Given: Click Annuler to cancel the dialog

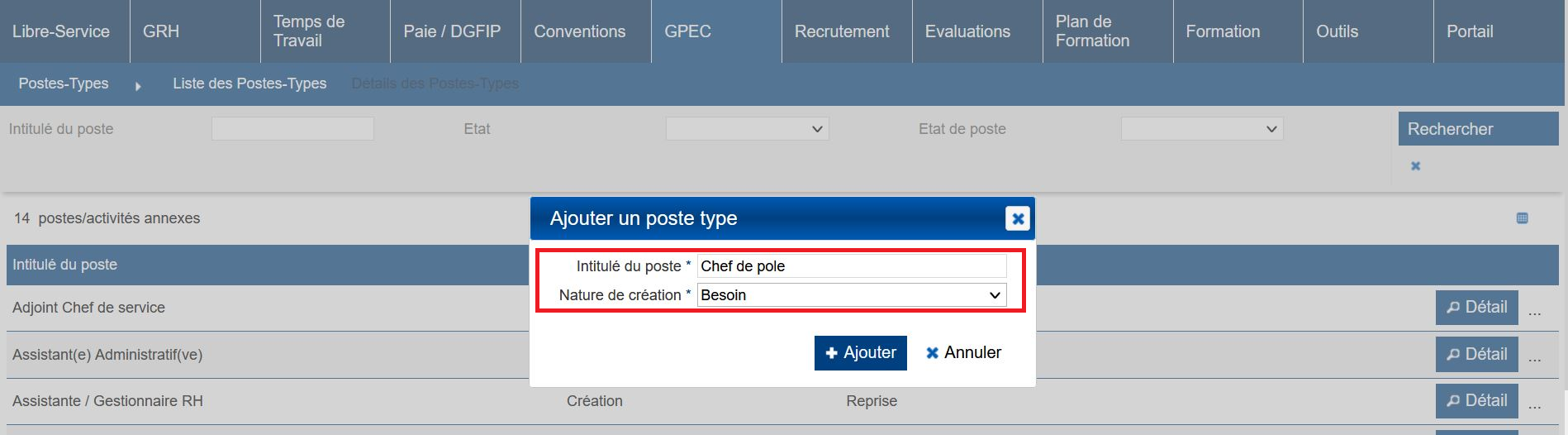Looking at the screenshot, I should [963, 353].
